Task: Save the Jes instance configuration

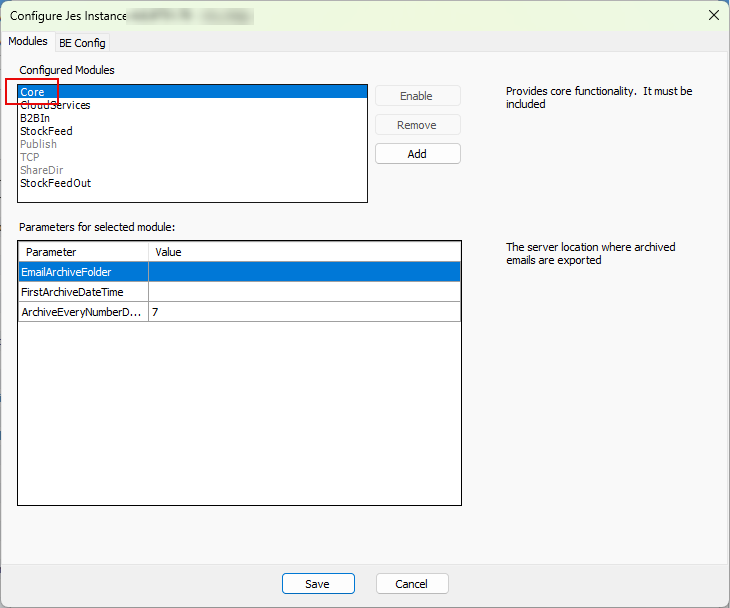Action: coord(318,584)
